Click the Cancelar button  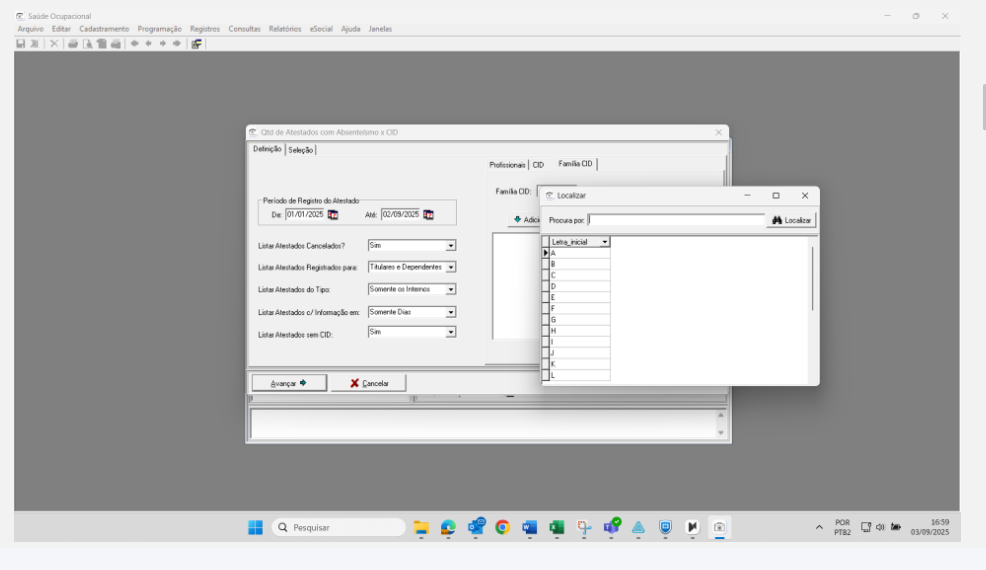pyautogui.click(x=368, y=383)
